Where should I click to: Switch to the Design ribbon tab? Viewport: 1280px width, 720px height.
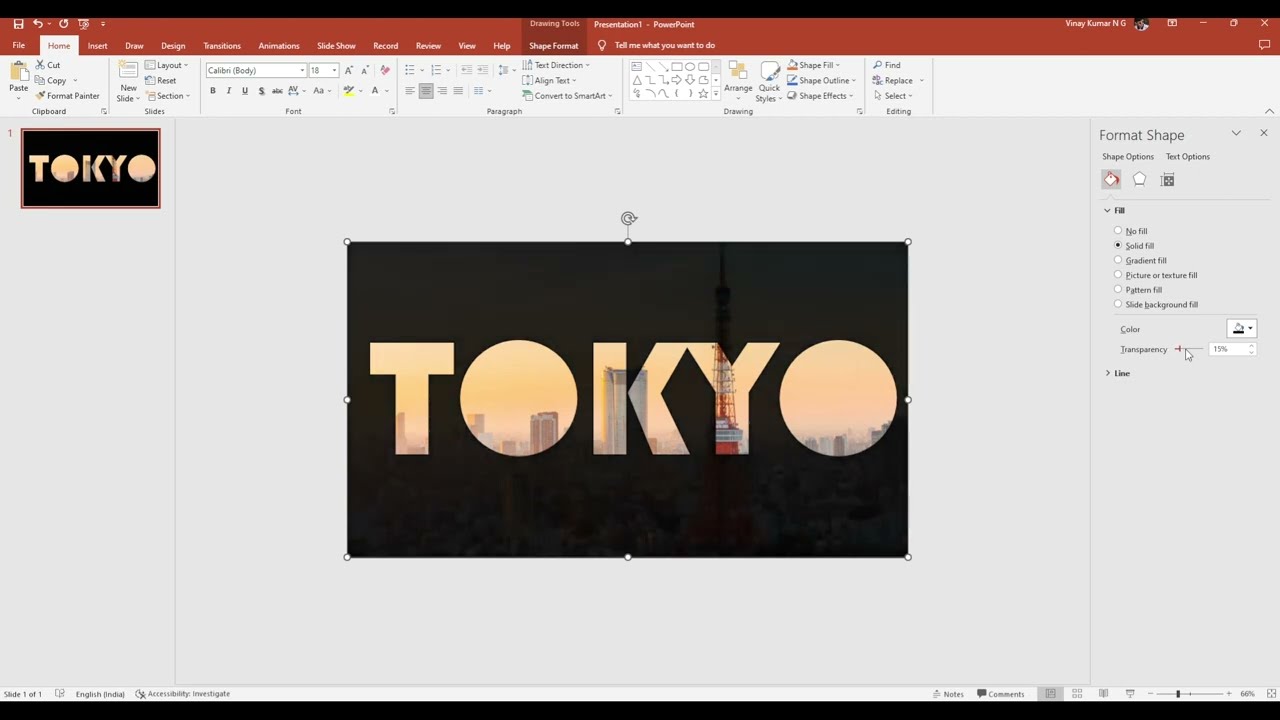click(173, 46)
